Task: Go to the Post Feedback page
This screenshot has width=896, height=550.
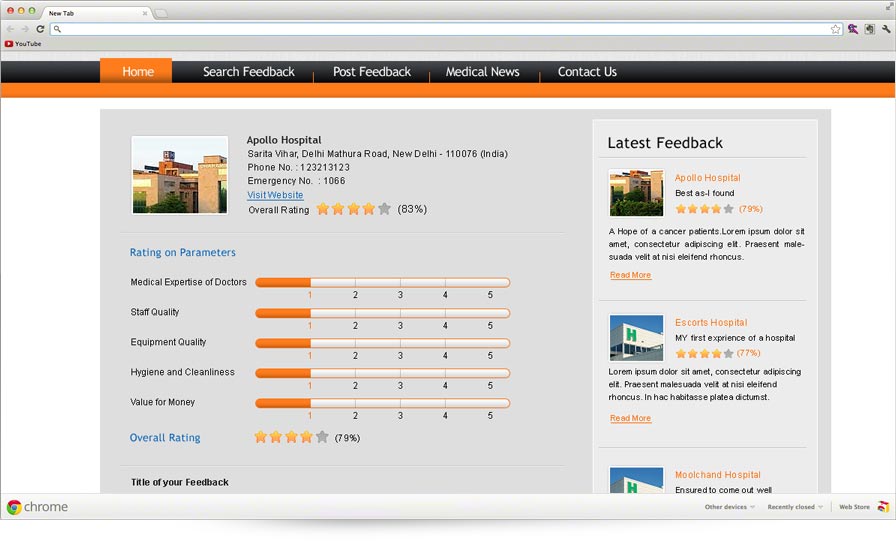Action: [372, 72]
